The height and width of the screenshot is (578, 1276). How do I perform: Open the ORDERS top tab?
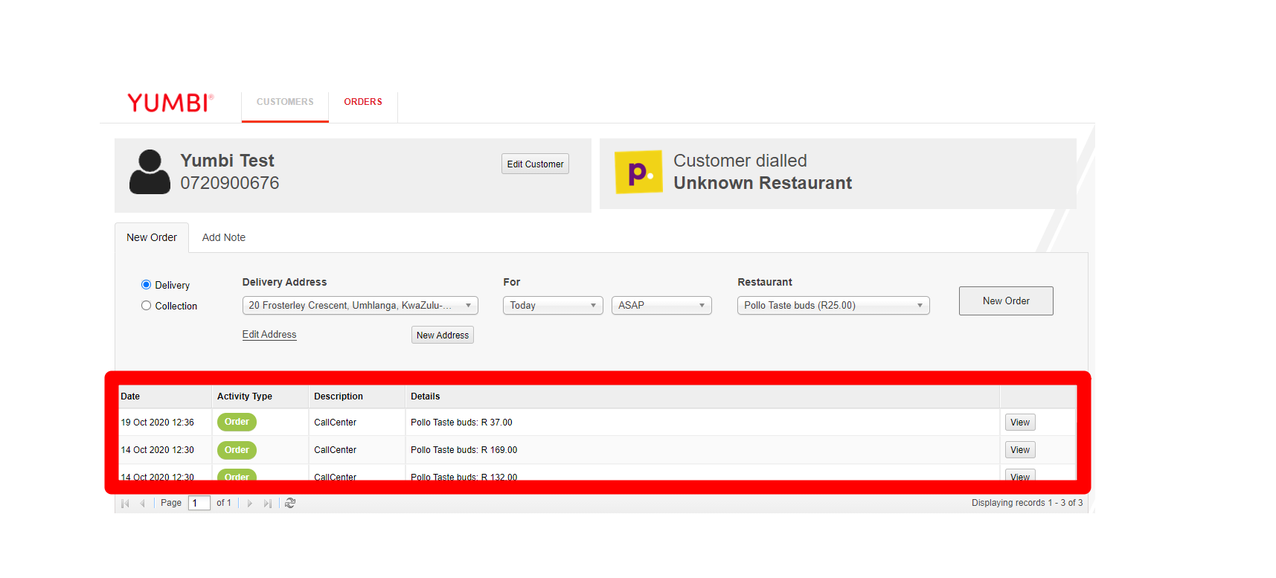[363, 102]
